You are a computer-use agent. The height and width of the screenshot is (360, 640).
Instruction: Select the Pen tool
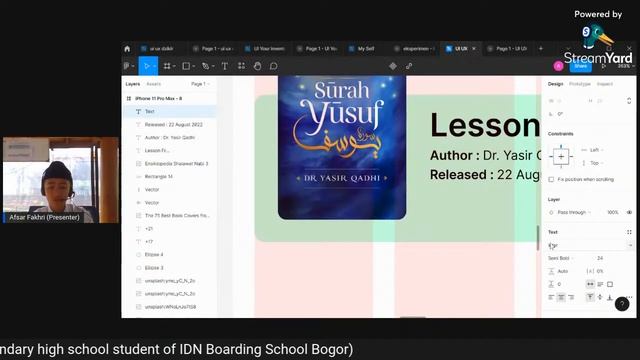coord(205,66)
